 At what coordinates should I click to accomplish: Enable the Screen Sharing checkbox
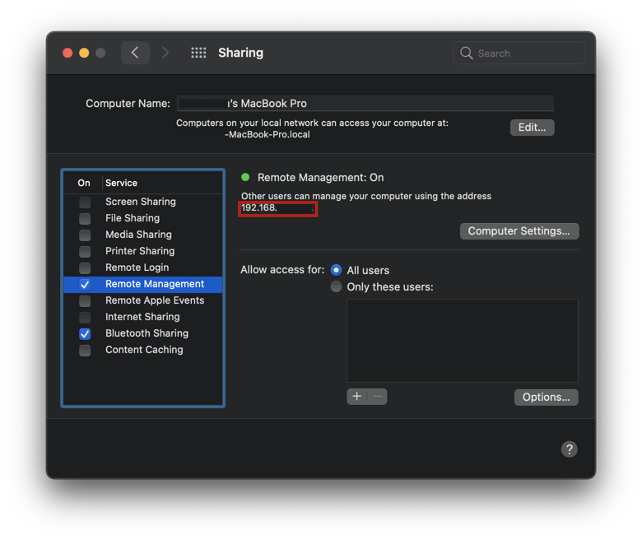pos(85,202)
